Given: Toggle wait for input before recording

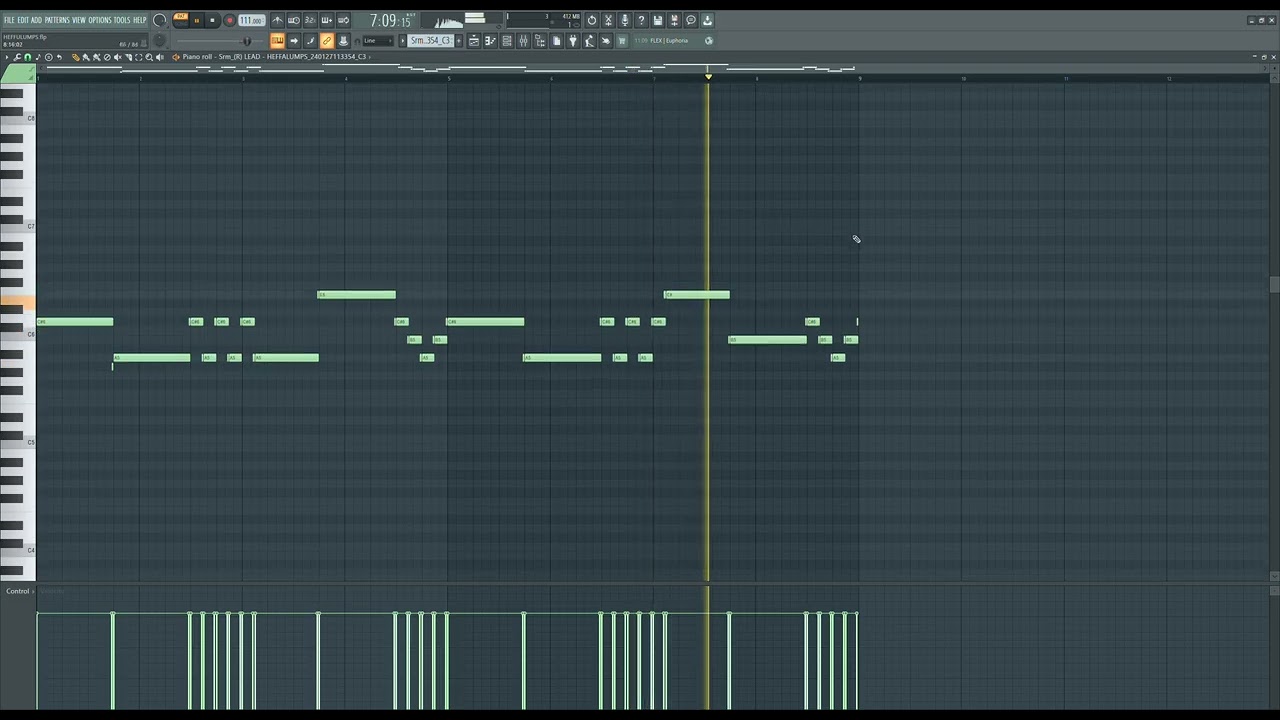Looking at the screenshot, I should pos(294,21).
